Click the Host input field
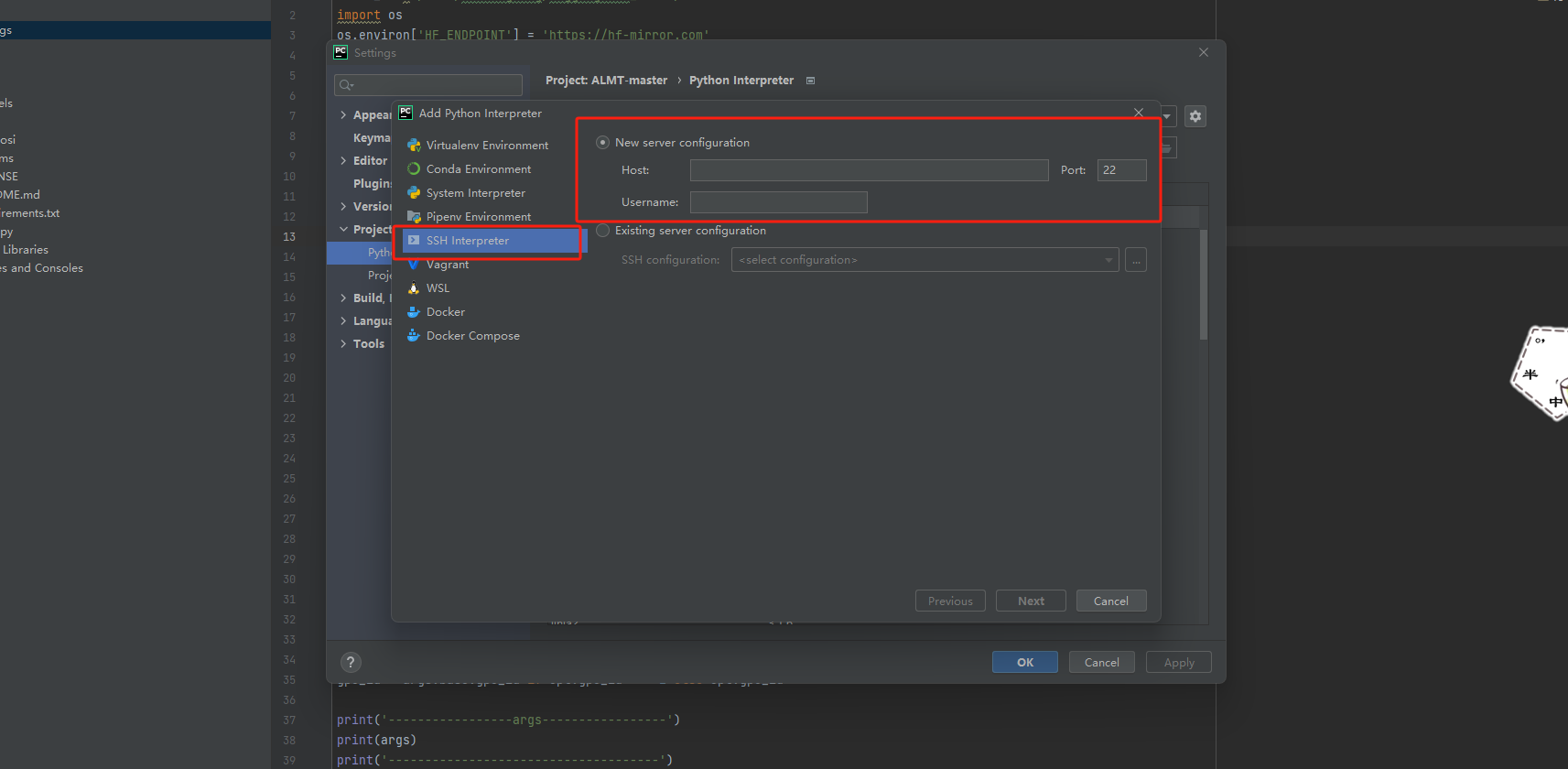Screen dimensions: 1568x769 [869, 170]
